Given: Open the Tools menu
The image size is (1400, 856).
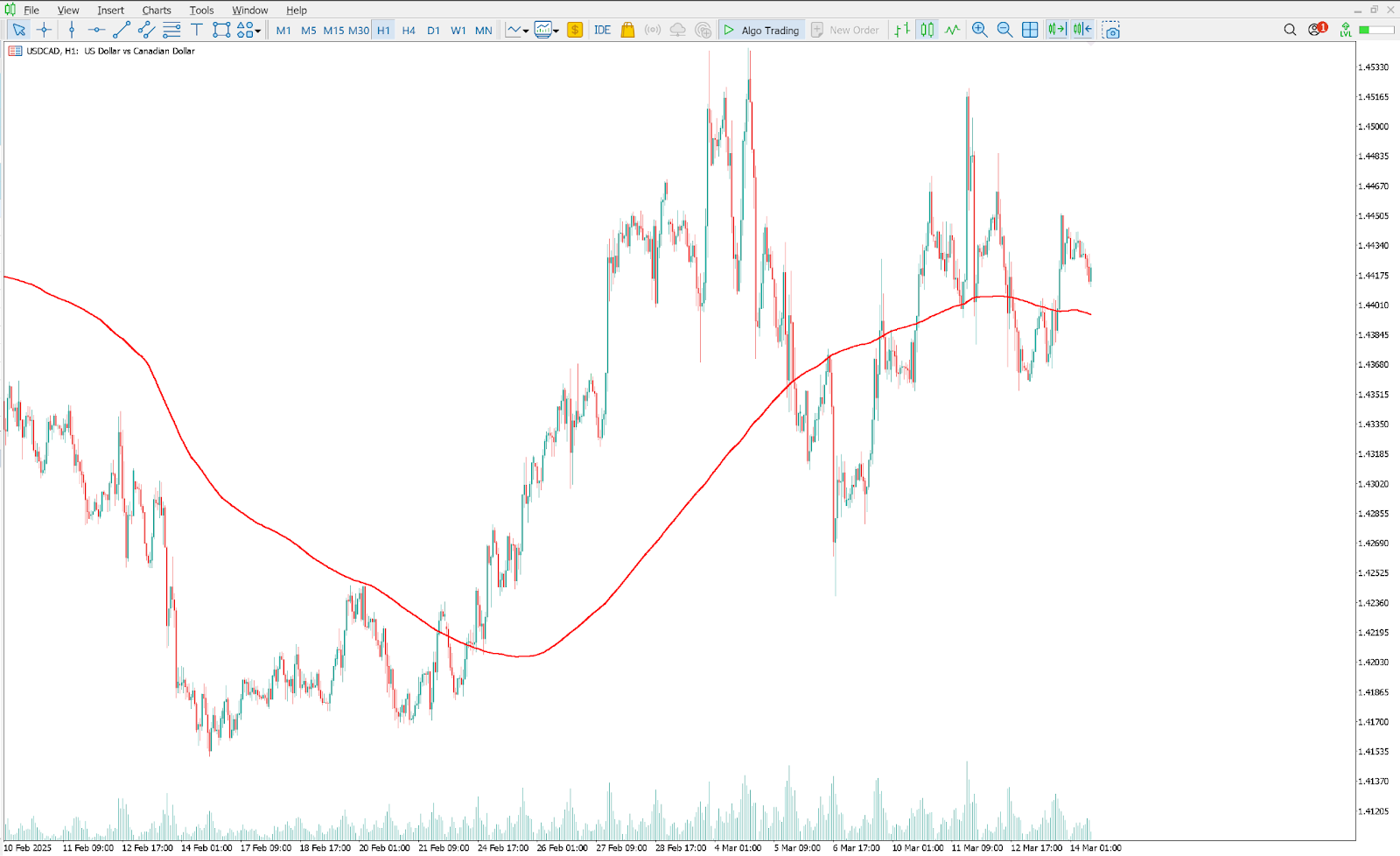Looking at the screenshot, I should (x=201, y=11).
